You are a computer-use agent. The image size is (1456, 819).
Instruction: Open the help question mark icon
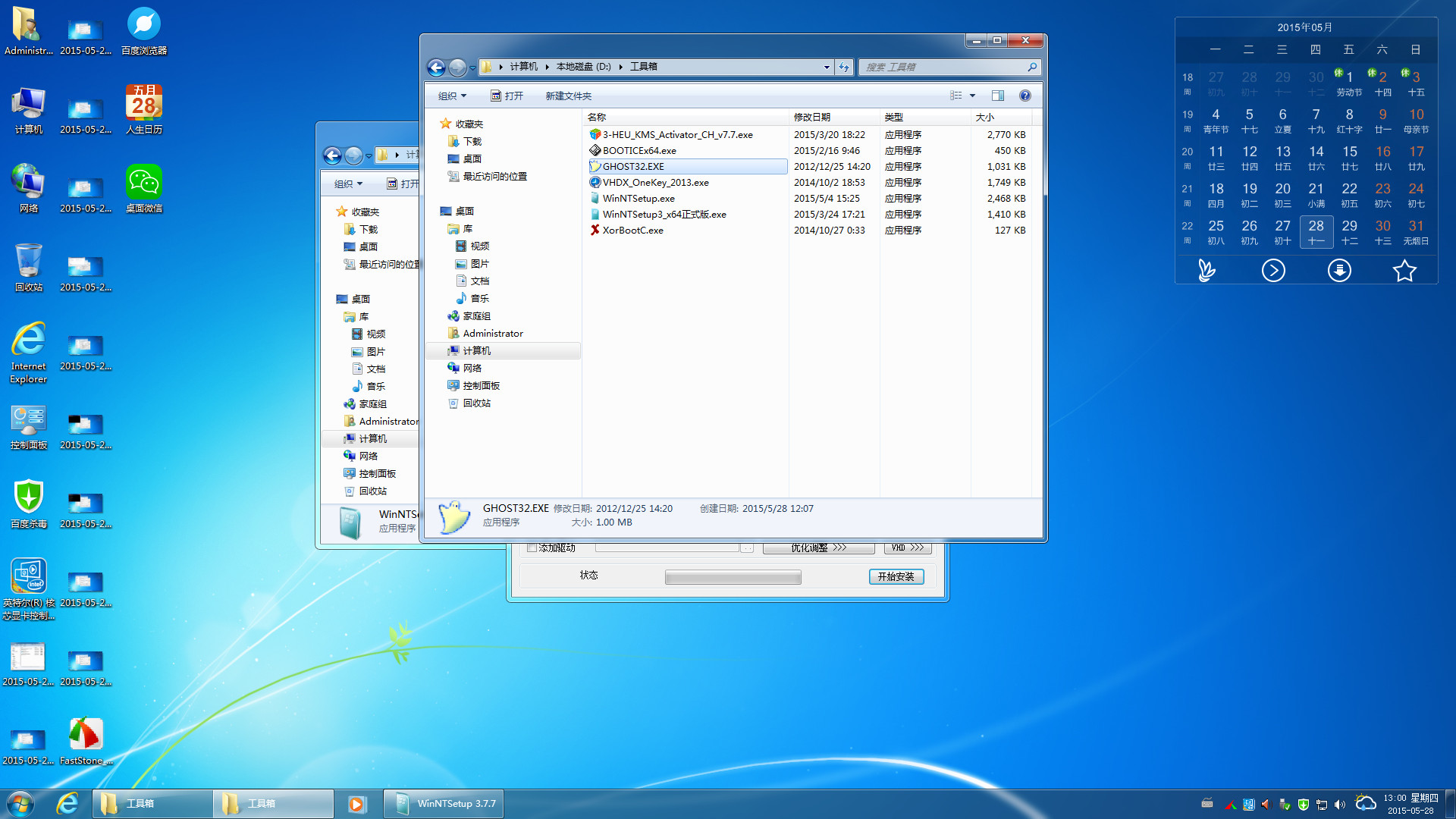(x=1025, y=96)
